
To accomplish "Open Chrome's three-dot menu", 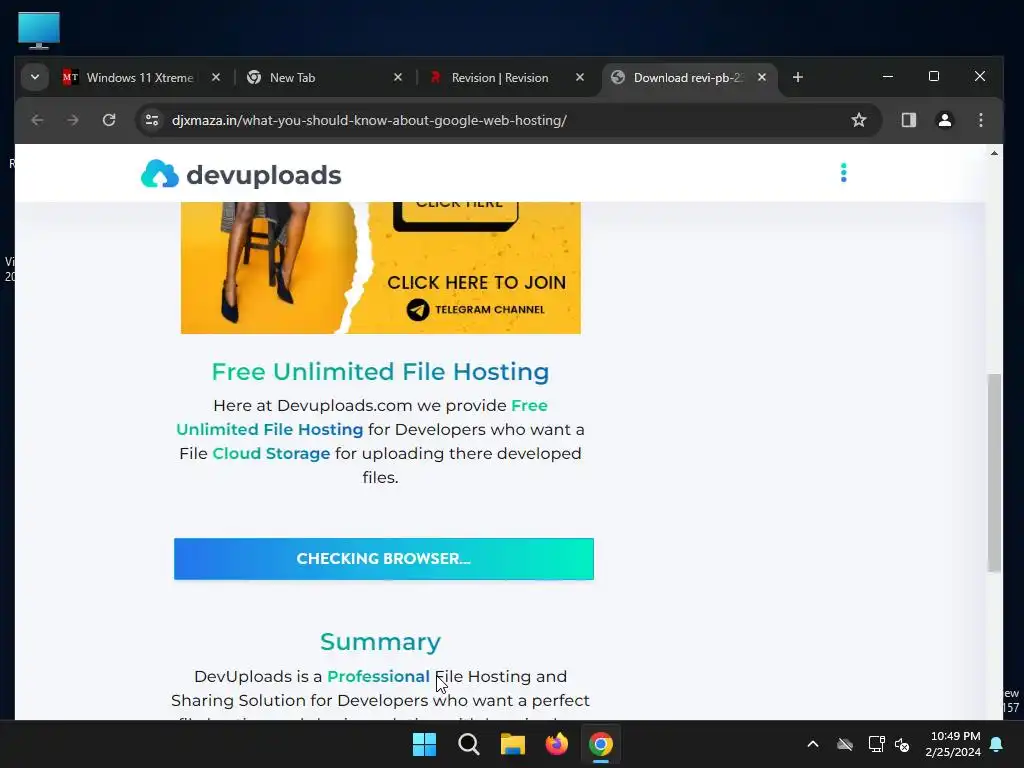I will pyautogui.click(x=980, y=120).
